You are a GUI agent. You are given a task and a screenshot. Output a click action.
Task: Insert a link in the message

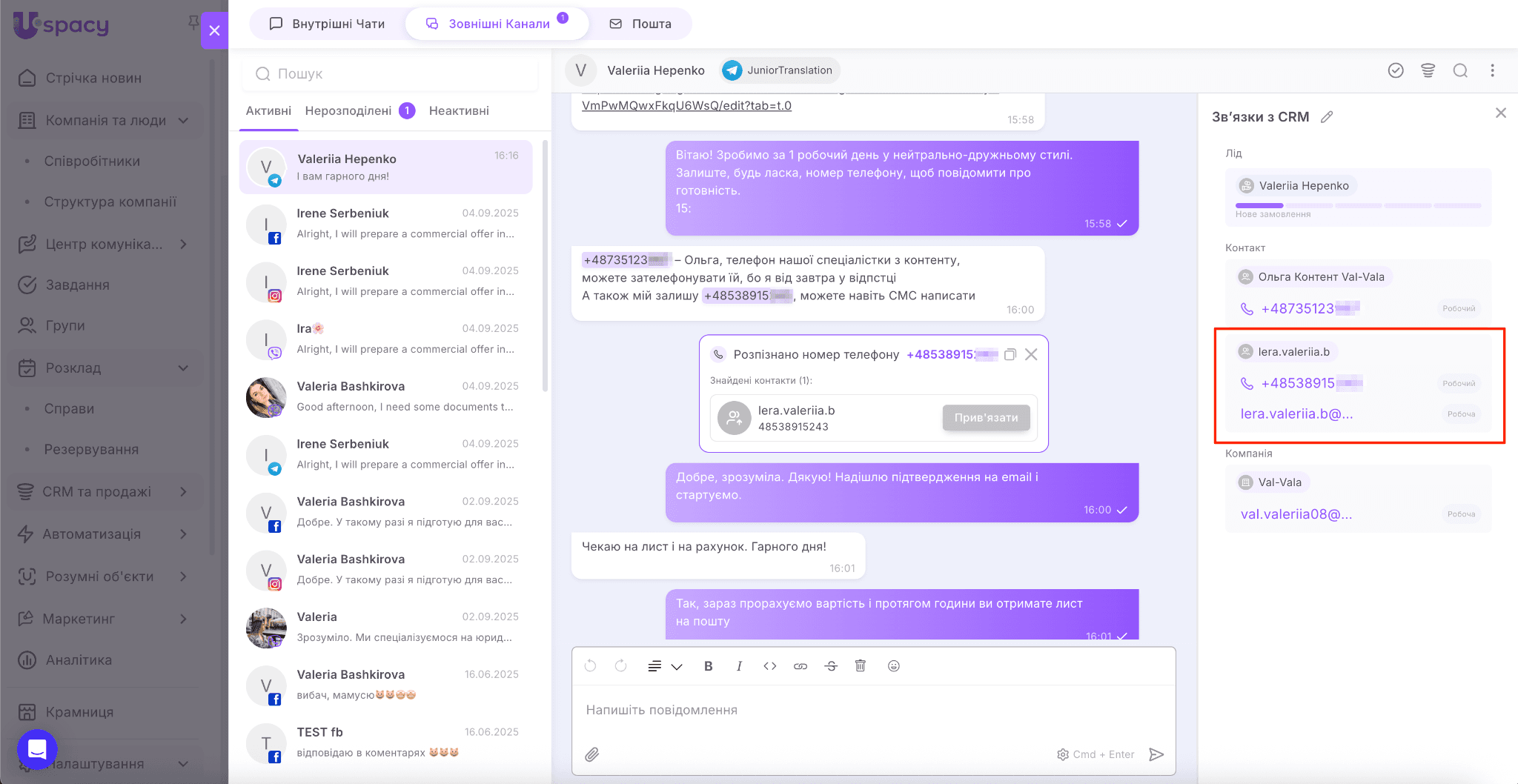[x=801, y=666]
